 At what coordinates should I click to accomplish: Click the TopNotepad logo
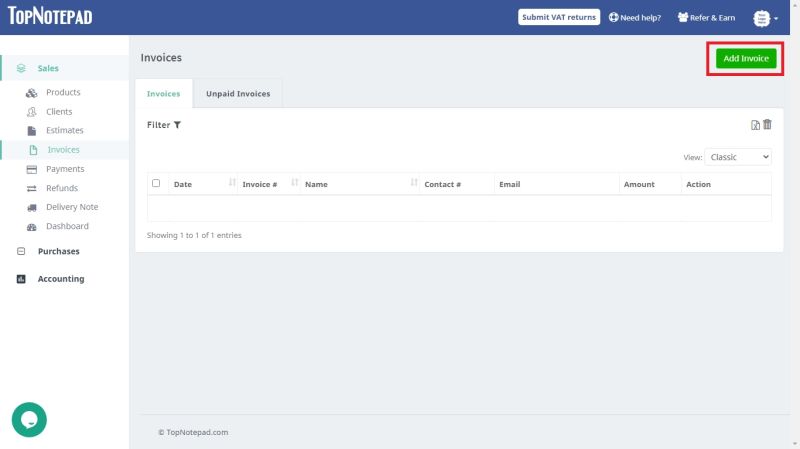50,16
